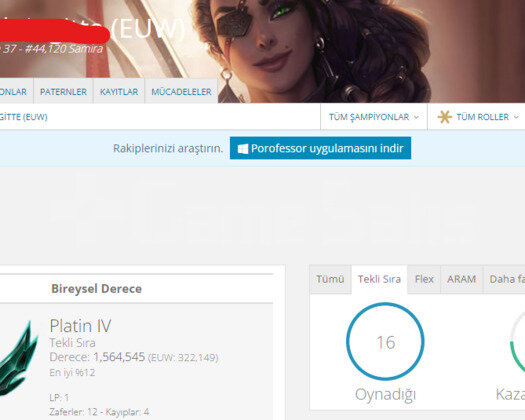Click the Zaferler: 12 - Kayıplar: 4 text
Viewport: 525px width, 420px height.
(99, 412)
